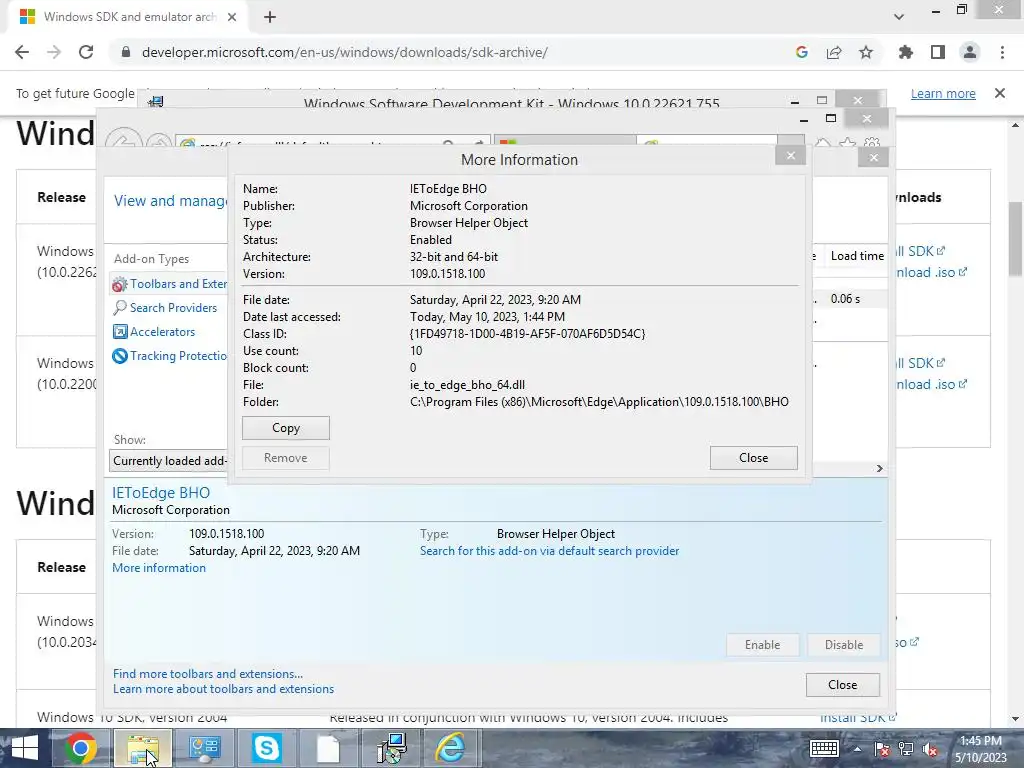Click the folder path value in More Information
The height and width of the screenshot is (768, 1024).
pos(599,402)
